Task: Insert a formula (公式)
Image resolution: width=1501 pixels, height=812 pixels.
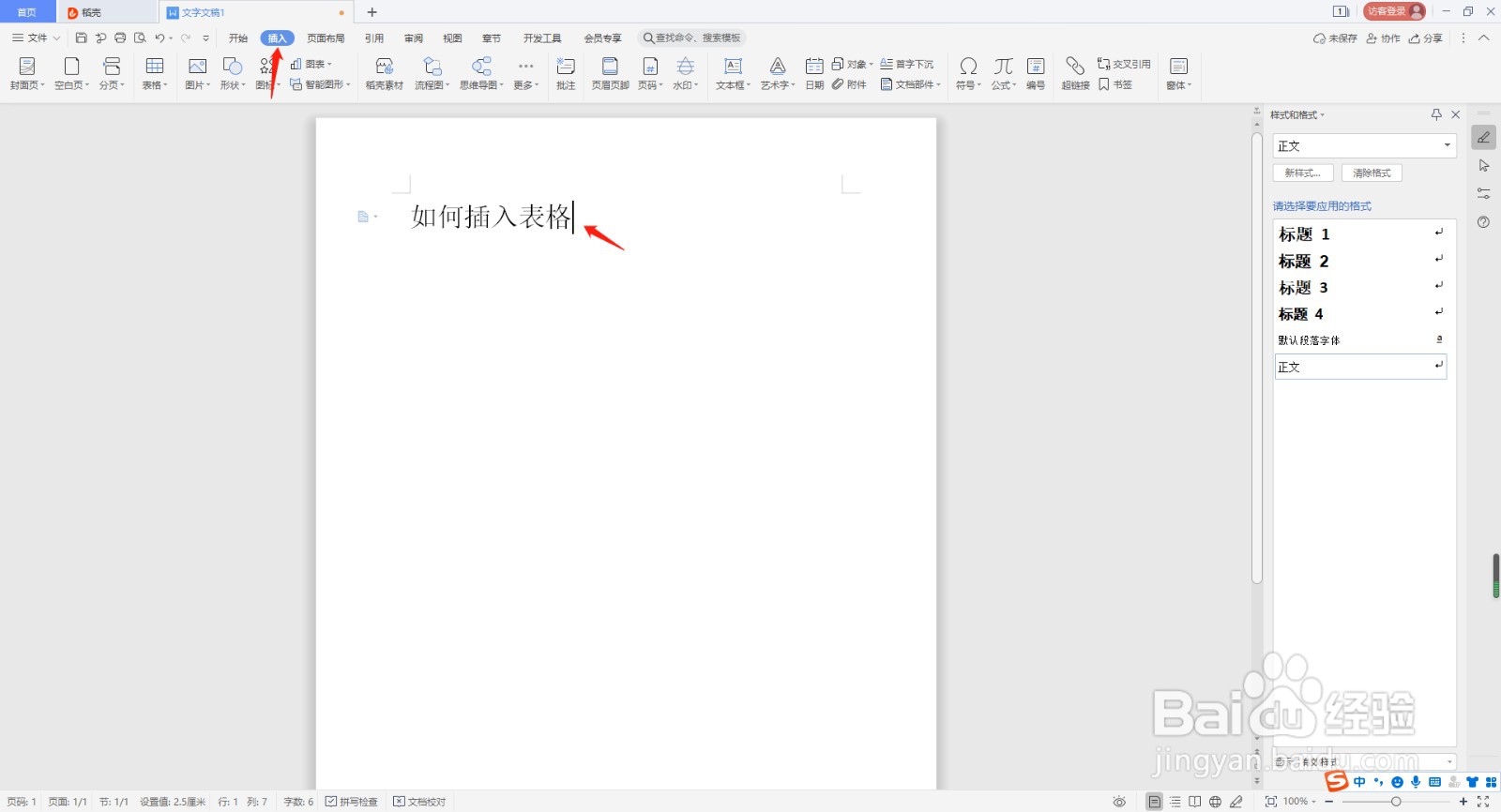Action: [x=1004, y=73]
